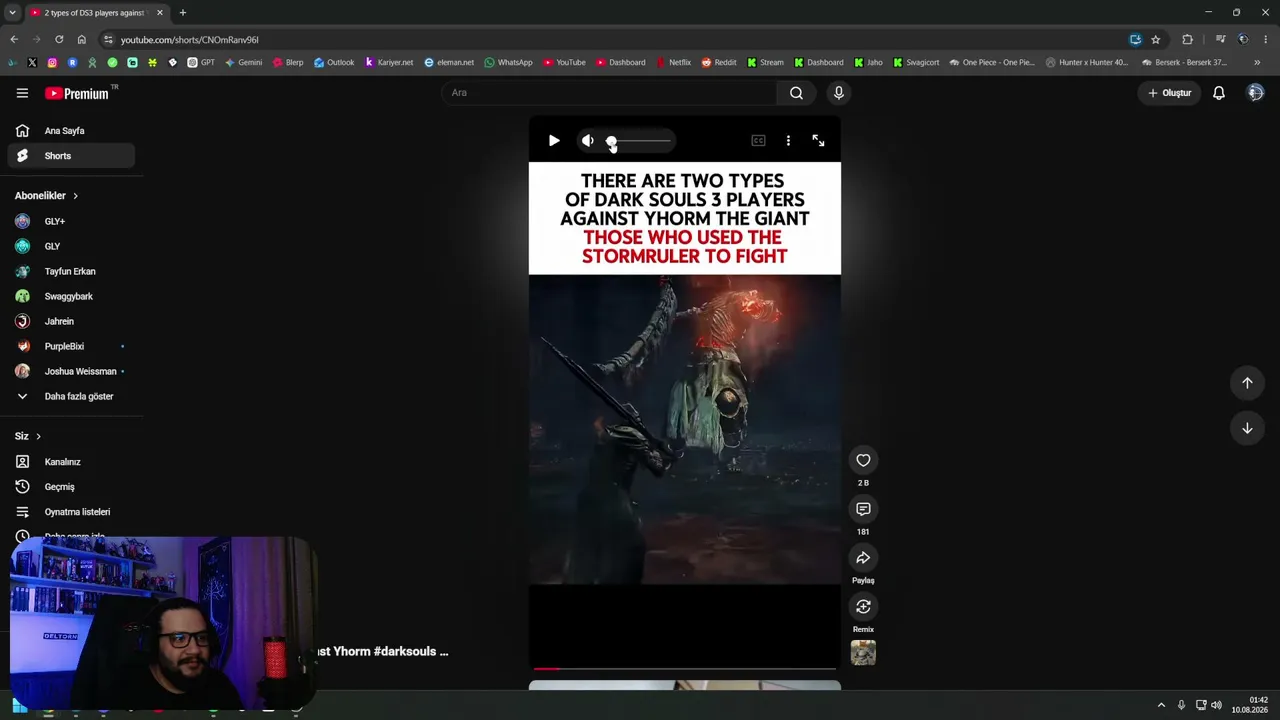Viewport: 1280px width, 720px height.
Task: Click the browser home button
Action: pyautogui.click(x=81, y=39)
